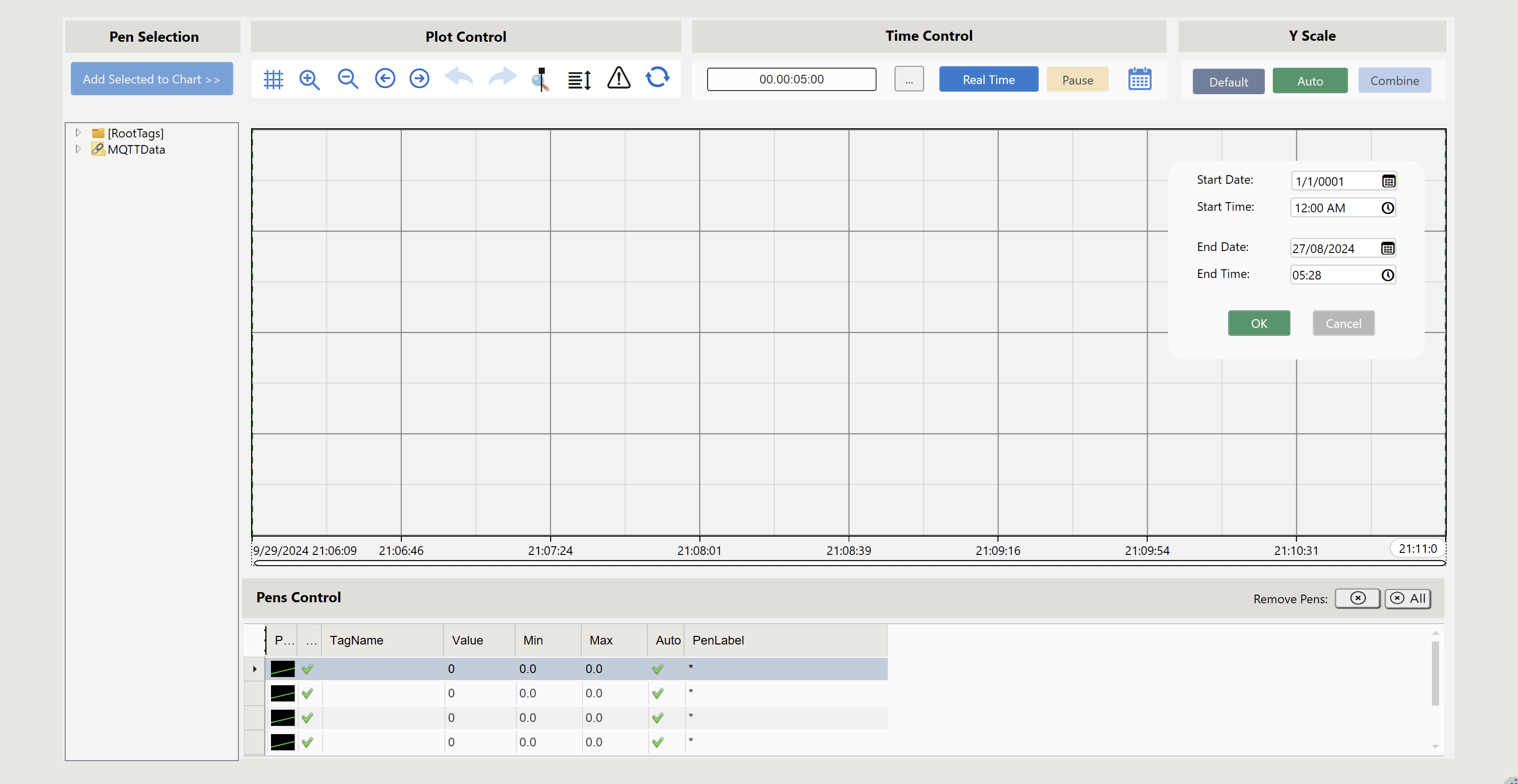Select the Auto Y Scale option
Viewport: 1518px width, 784px height.
(1309, 81)
